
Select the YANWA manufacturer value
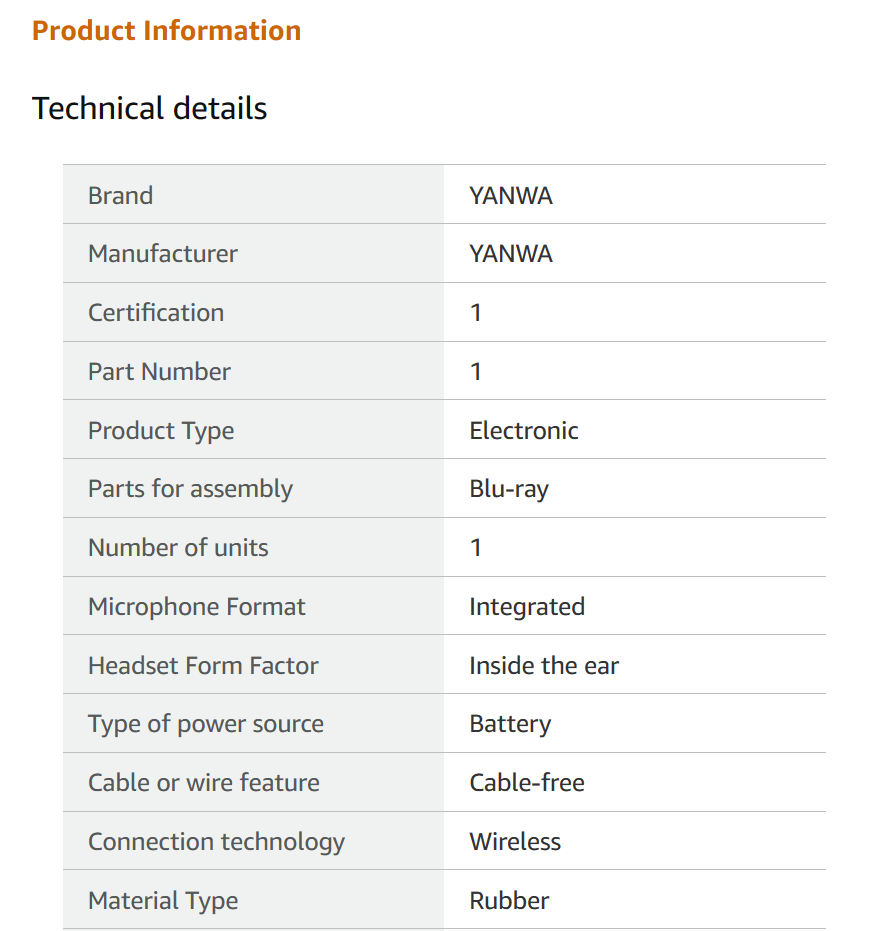pyautogui.click(x=511, y=254)
